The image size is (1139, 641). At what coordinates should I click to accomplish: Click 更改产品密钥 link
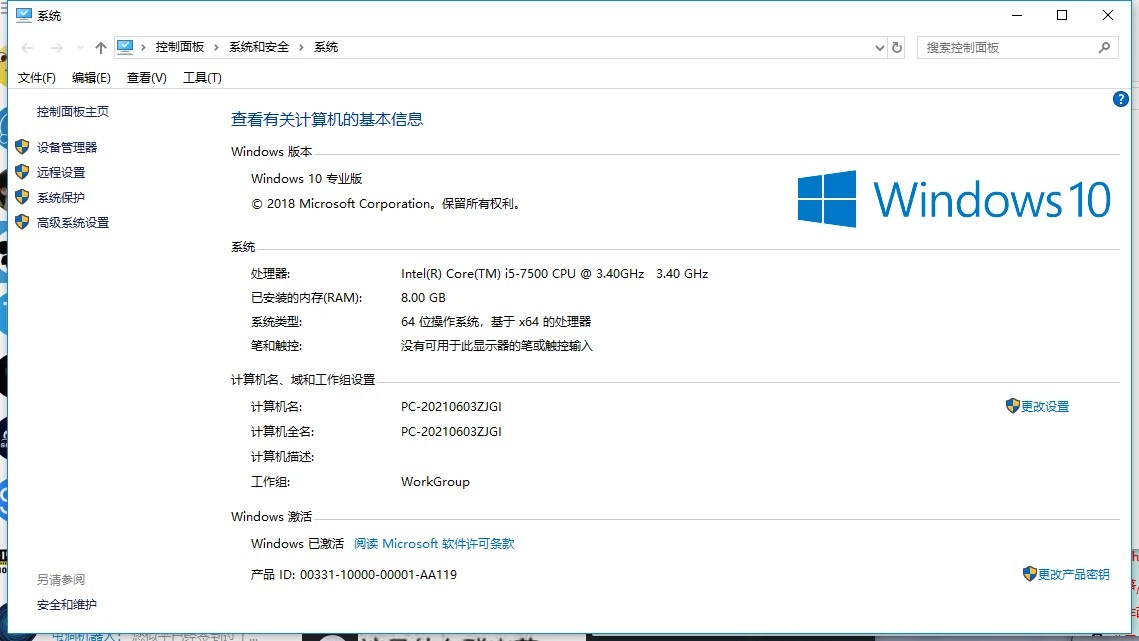(x=1074, y=574)
